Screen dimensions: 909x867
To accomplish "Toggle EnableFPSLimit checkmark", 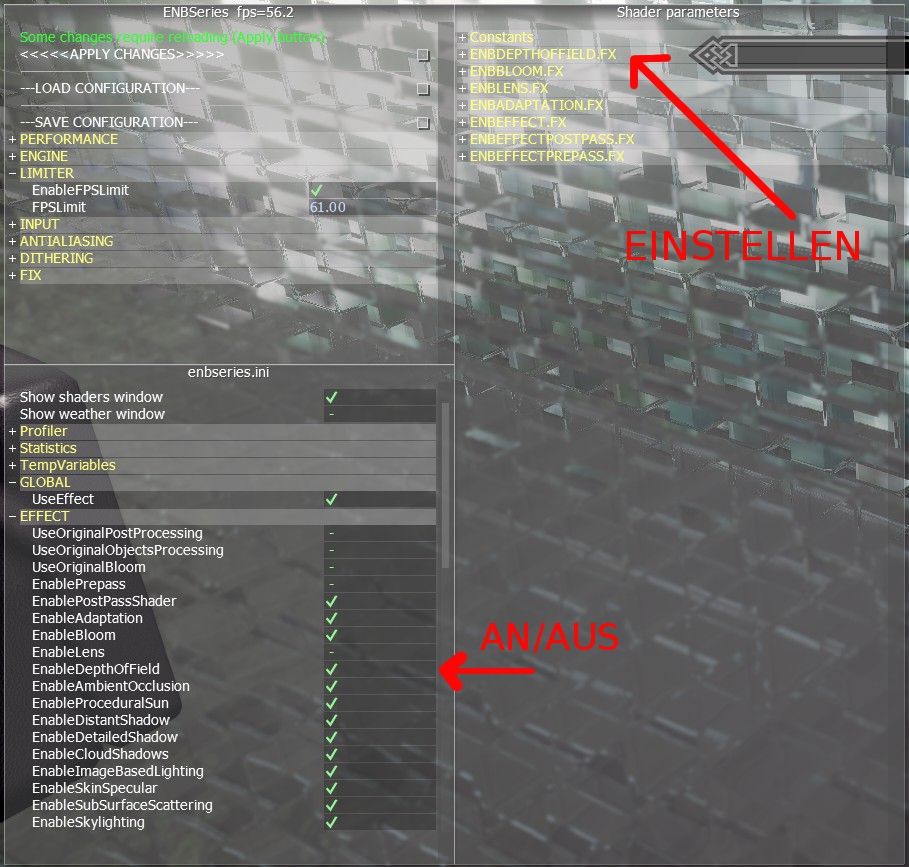I will [317, 190].
